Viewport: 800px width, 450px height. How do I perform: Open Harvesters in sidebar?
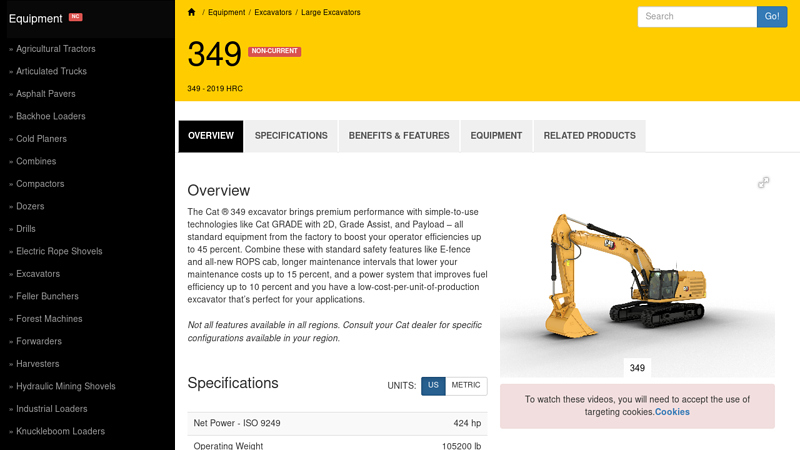(37, 364)
